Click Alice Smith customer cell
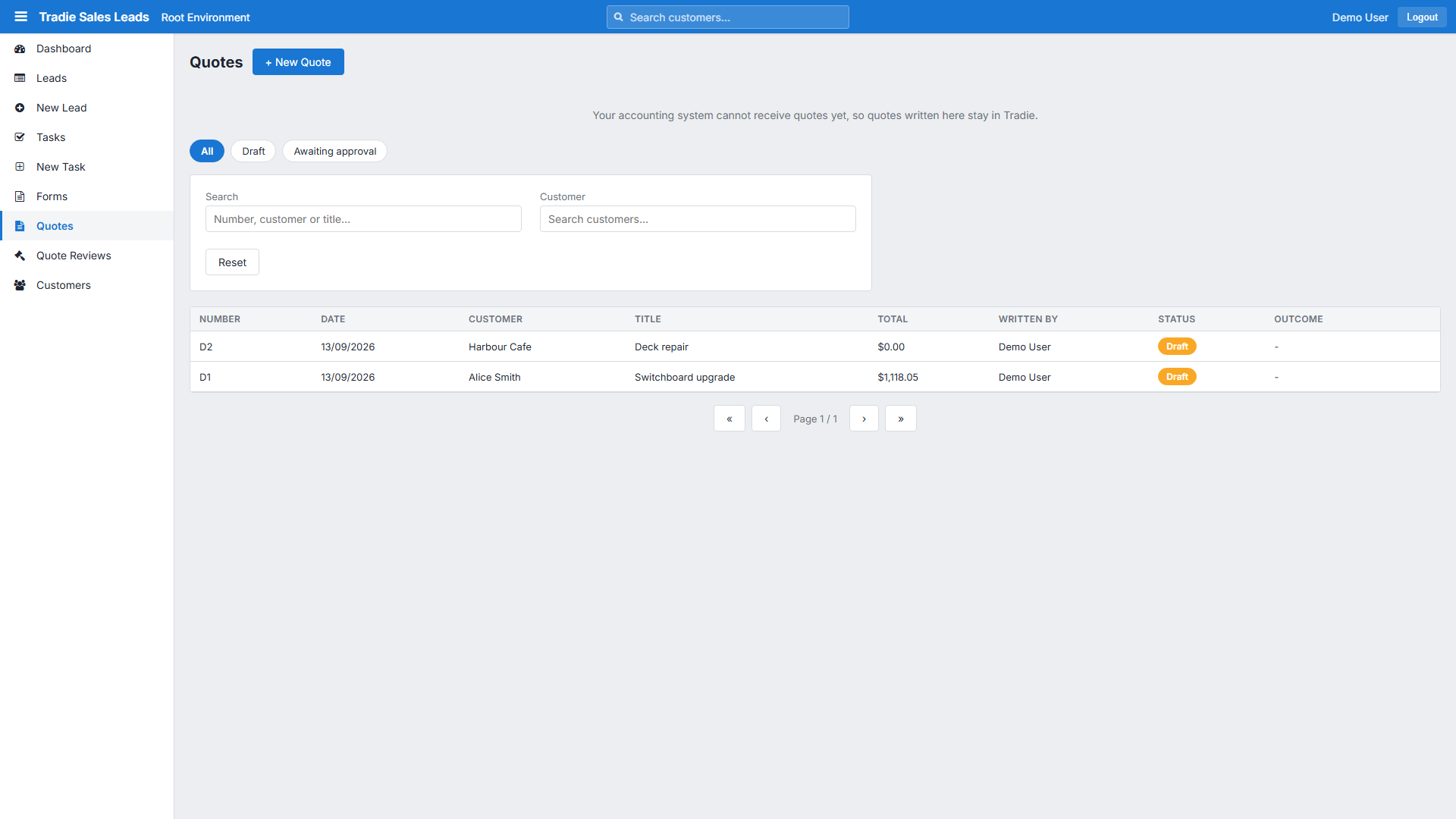The width and height of the screenshot is (1456, 819). [494, 377]
